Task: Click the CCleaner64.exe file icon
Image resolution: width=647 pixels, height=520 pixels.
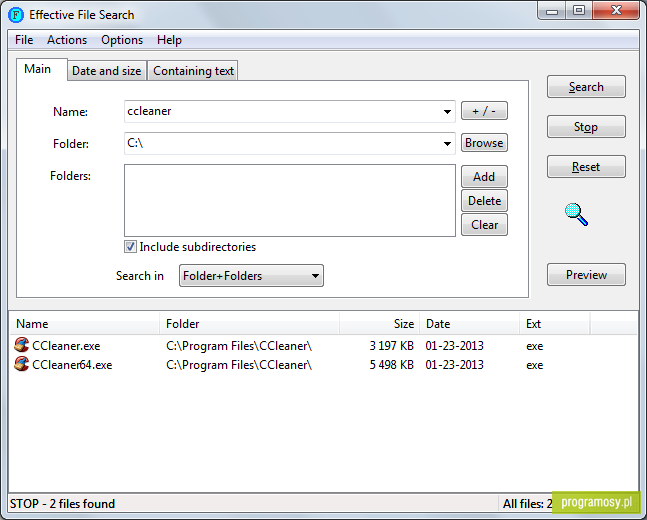Action: (21, 364)
